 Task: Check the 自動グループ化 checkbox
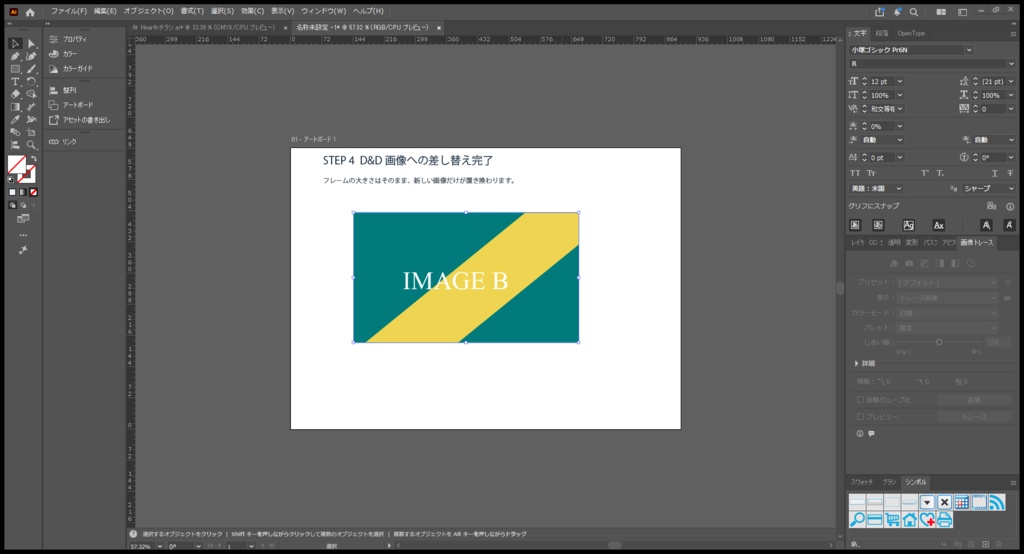860,400
